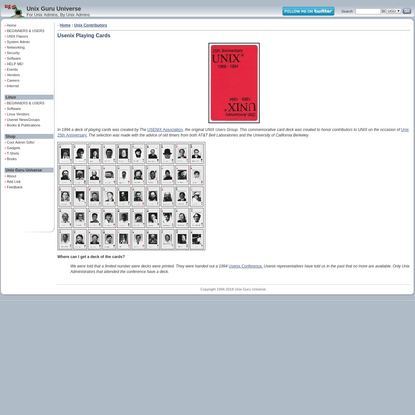Open the Unix 25th Anniversary link
The width and height of the screenshot is (415, 415).
(233, 132)
